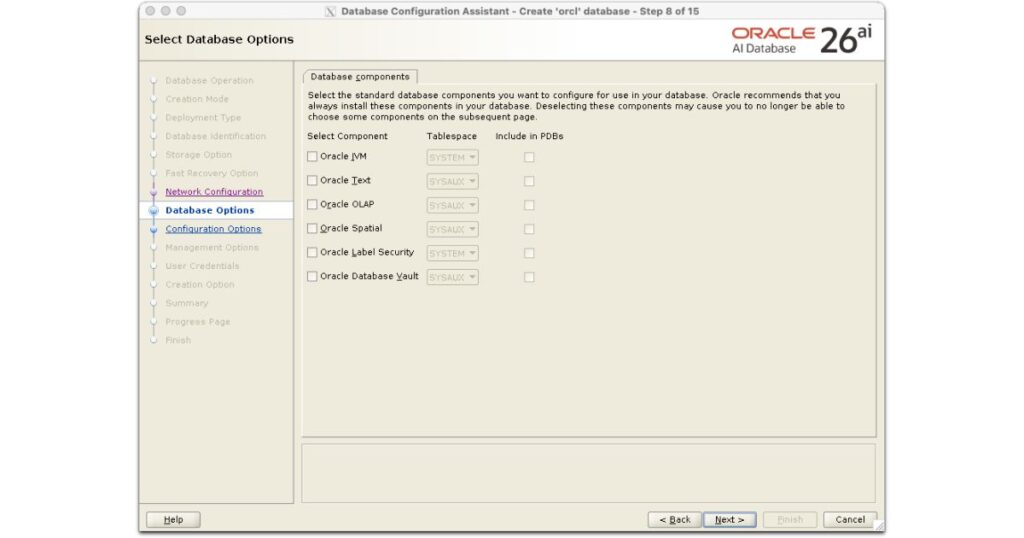Open Oracle Database Vault tablespace dropdown

pos(453,277)
